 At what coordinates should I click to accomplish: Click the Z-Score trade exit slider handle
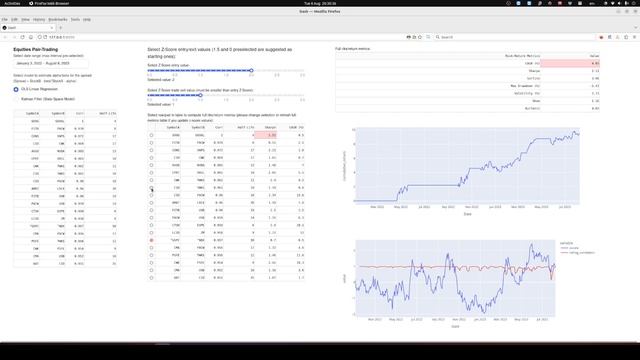point(200,95)
